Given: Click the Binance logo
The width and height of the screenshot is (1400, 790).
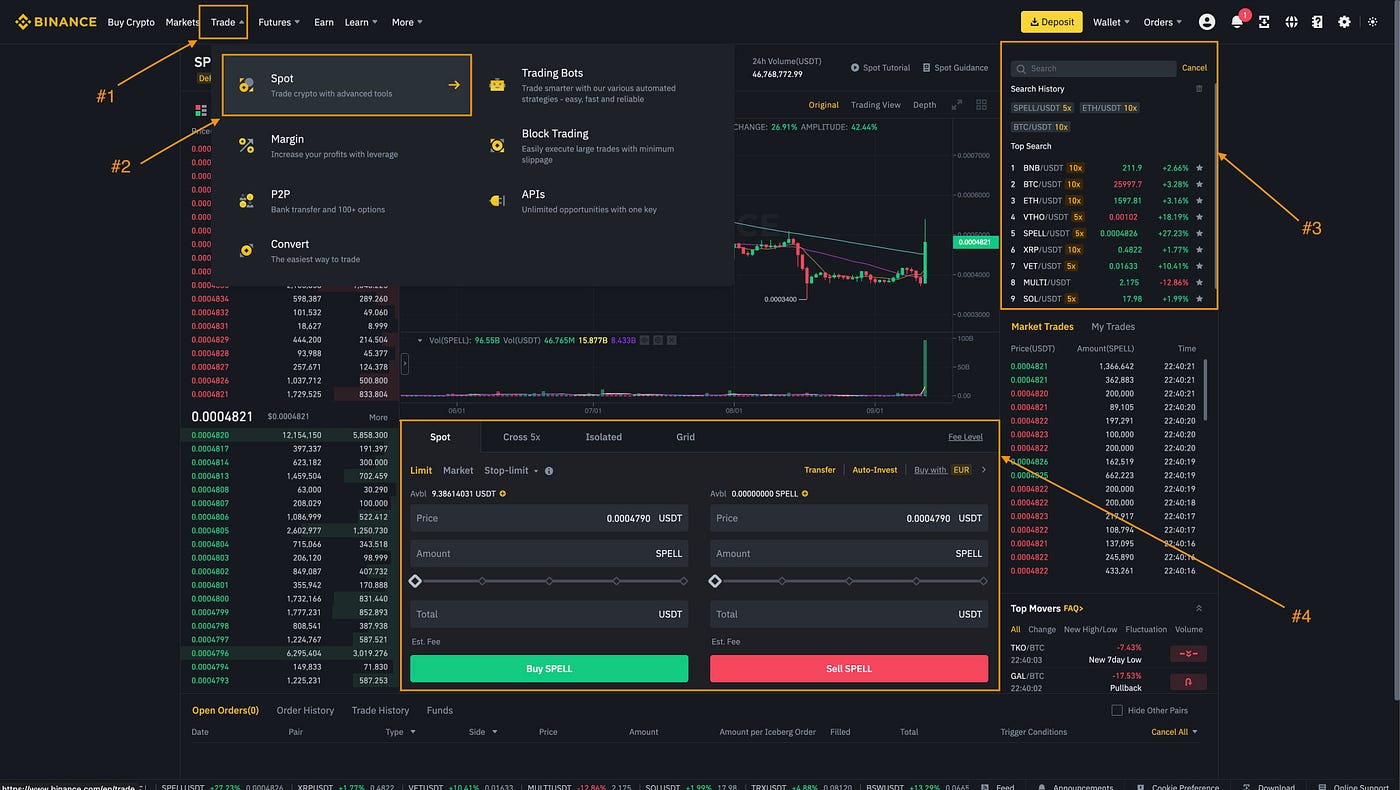Looking at the screenshot, I should pyautogui.click(x=55, y=22).
